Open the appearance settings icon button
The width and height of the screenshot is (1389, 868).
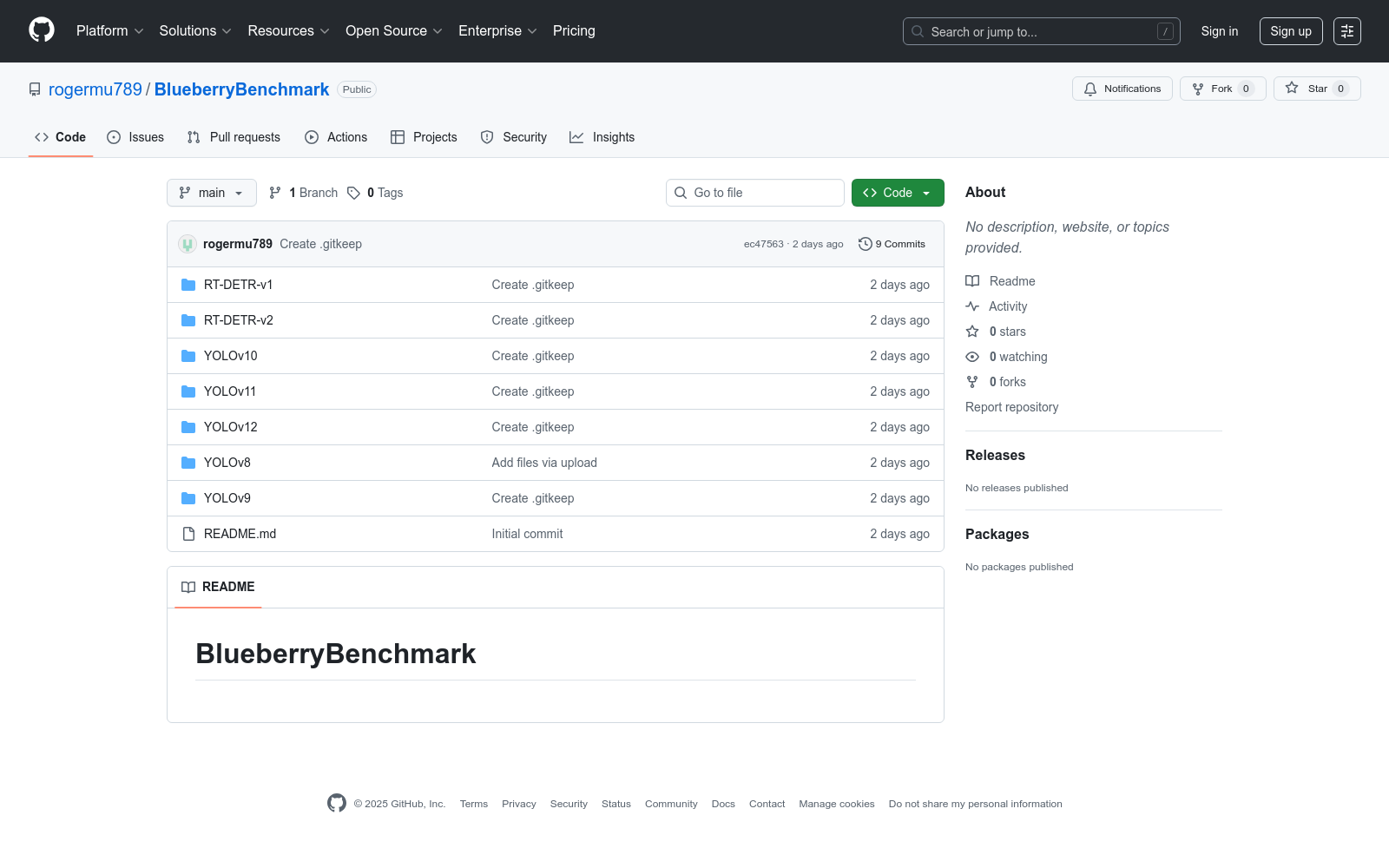click(x=1347, y=31)
